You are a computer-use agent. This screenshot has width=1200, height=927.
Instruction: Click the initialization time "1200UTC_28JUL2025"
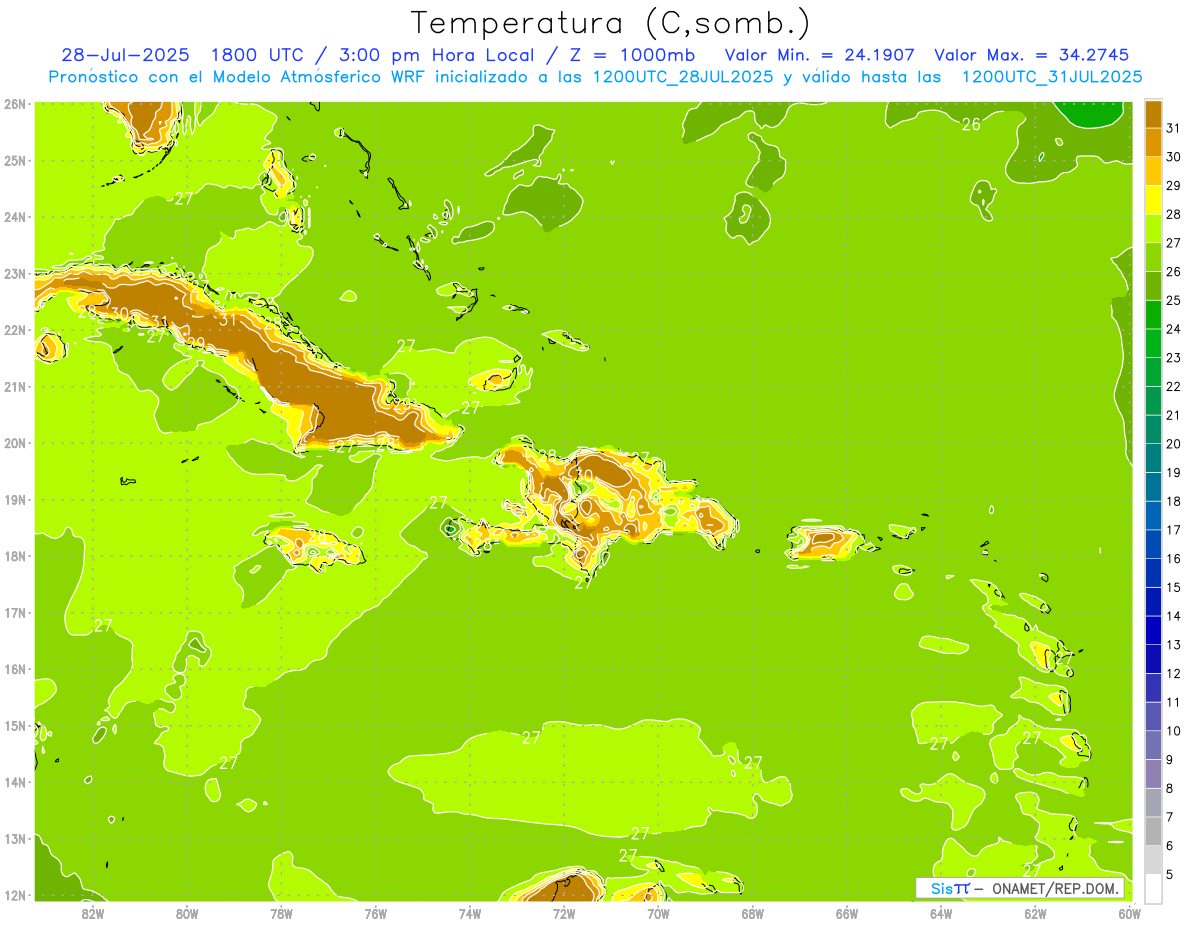[x=681, y=77]
